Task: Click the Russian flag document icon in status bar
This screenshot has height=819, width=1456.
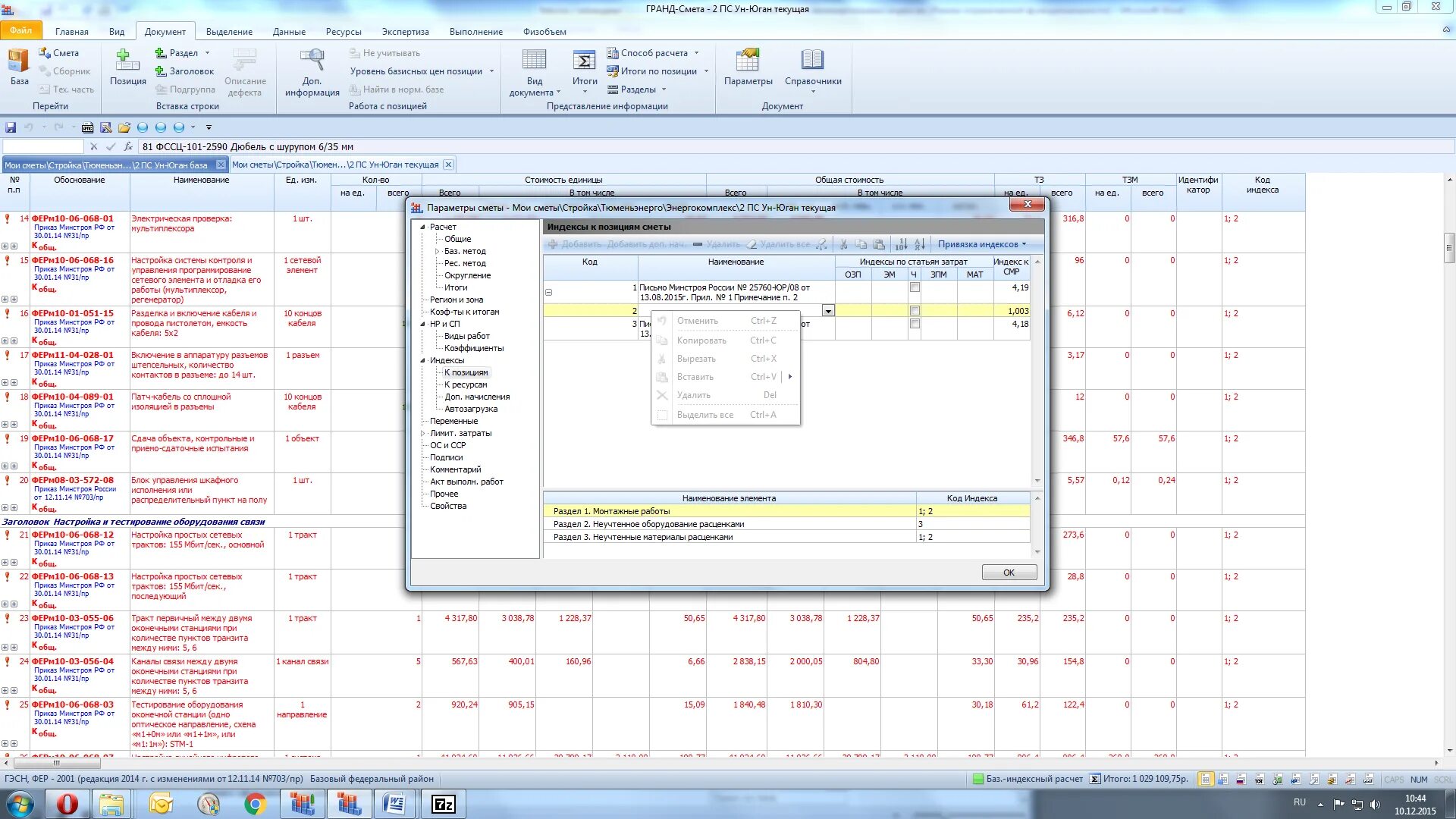Action: 1241,780
